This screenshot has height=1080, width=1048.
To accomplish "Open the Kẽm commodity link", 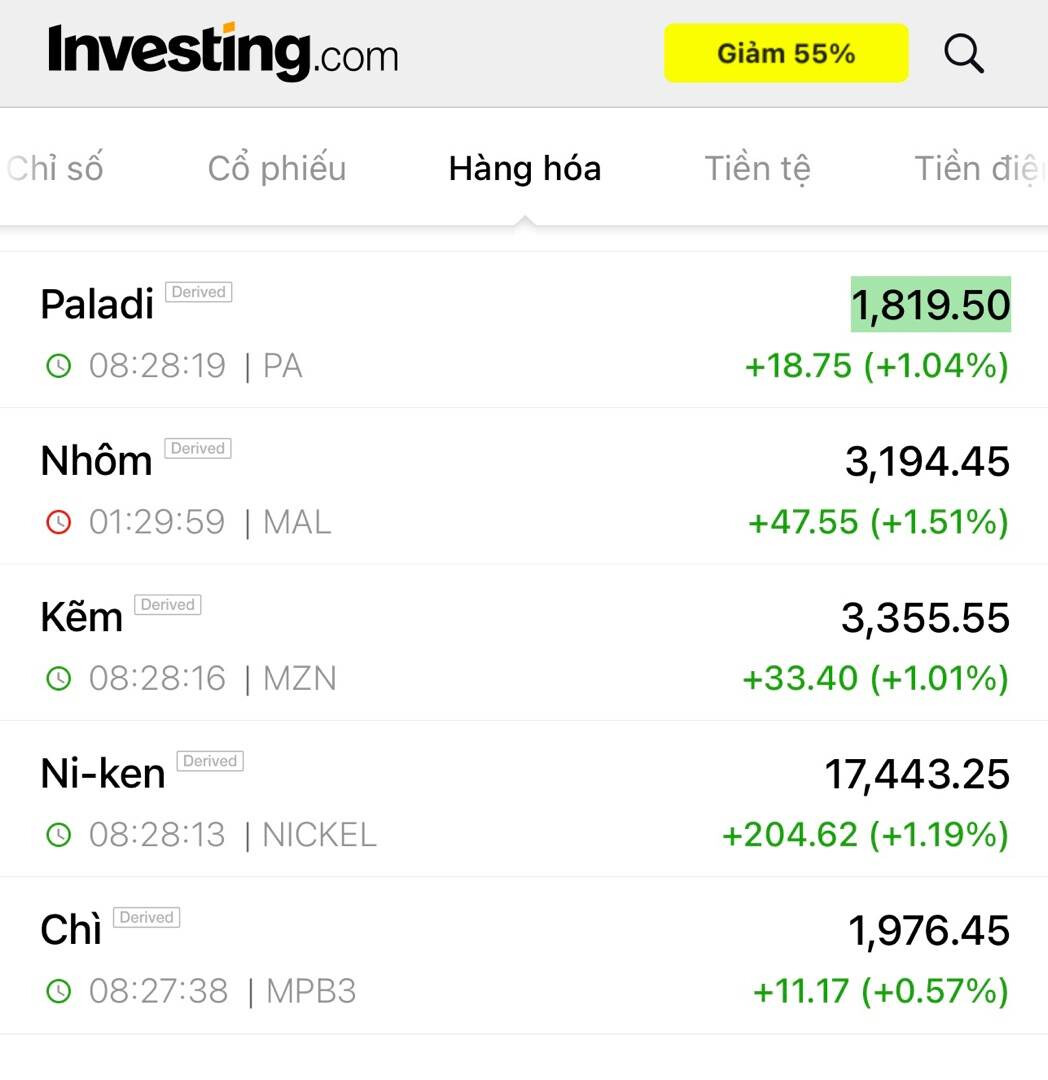I will (81, 617).
